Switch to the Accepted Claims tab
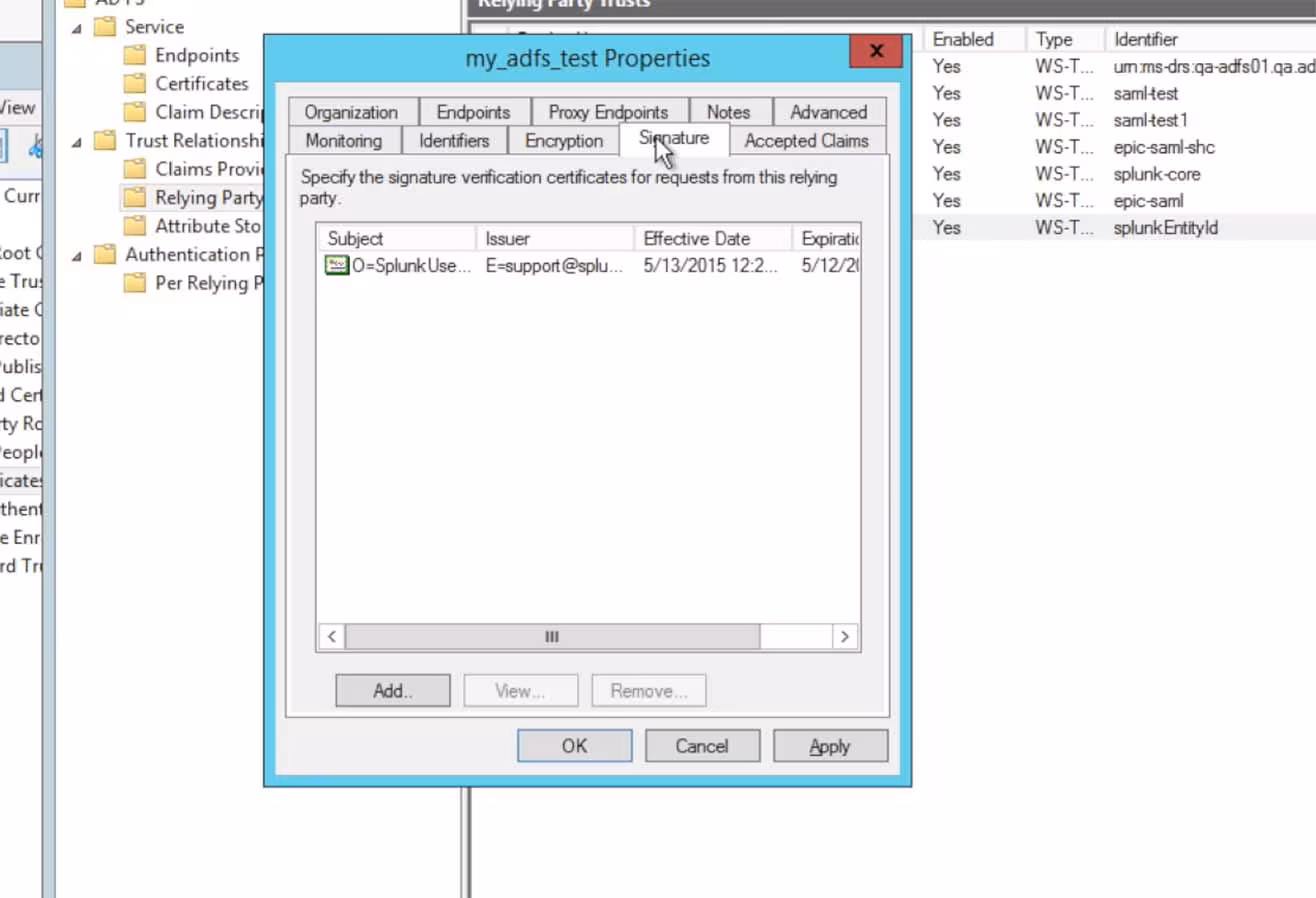The height and width of the screenshot is (898, 1316). coord(806,140)
